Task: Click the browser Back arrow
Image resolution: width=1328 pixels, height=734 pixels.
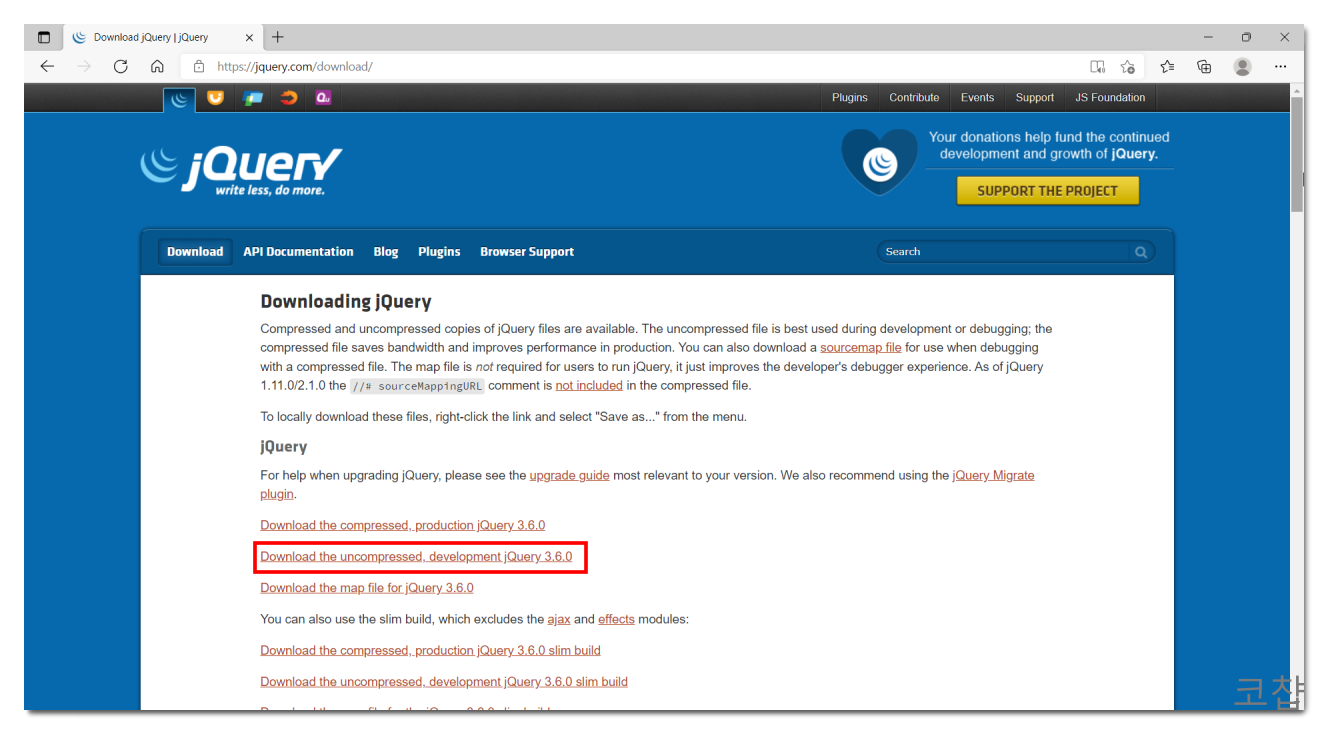Action: 47,66
